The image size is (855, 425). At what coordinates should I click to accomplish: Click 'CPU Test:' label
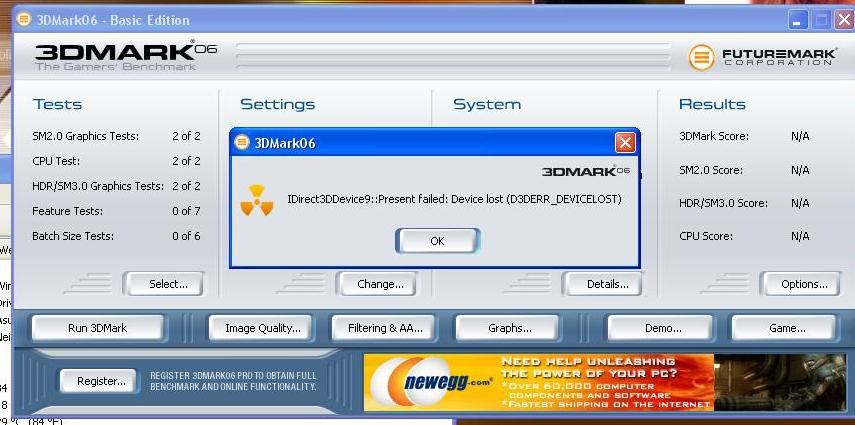tap(56, 161)
